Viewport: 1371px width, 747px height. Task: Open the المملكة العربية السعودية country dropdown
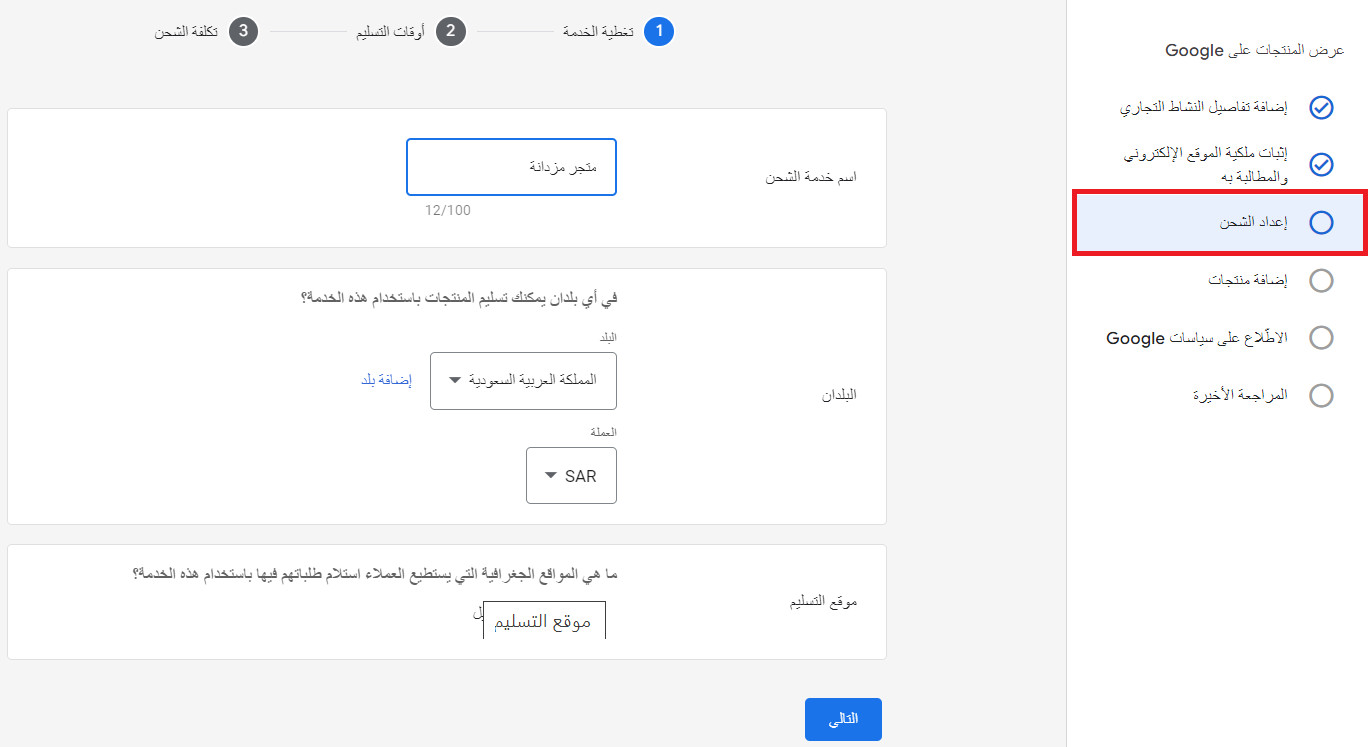523,381
